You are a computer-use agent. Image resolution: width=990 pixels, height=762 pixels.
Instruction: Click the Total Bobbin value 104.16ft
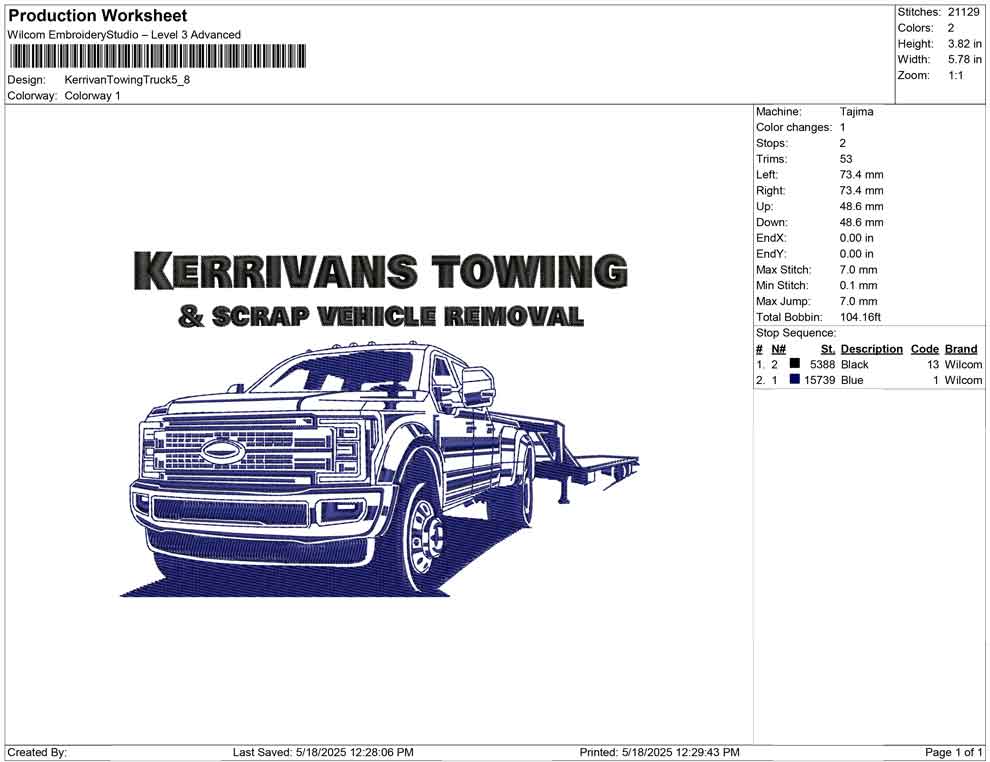coord(860,317)
